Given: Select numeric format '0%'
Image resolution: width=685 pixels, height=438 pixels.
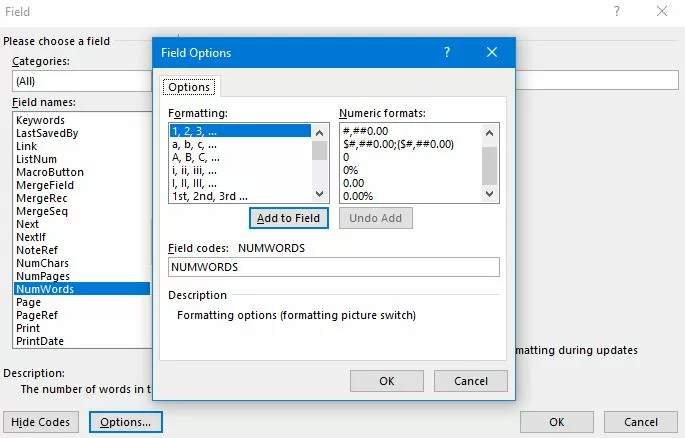Looking at the screenshot, I should click(410, 170).
